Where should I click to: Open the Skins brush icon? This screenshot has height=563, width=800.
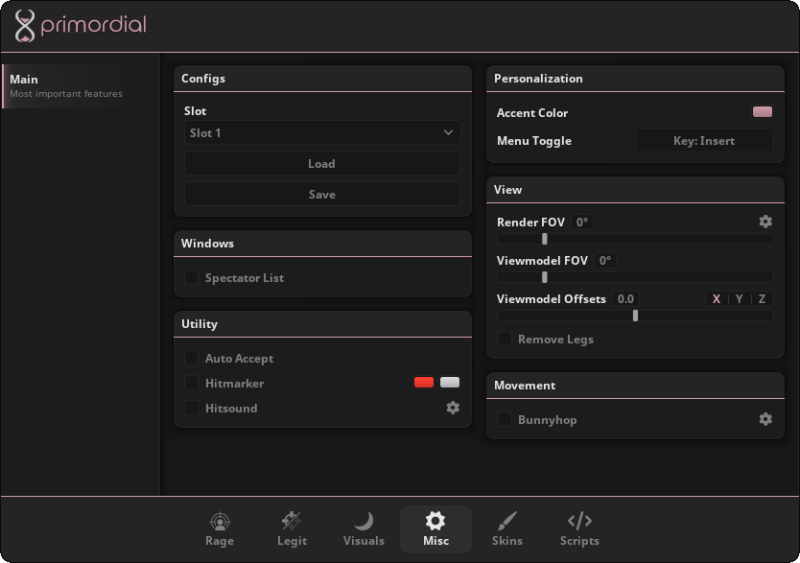(x=507, y=522)
